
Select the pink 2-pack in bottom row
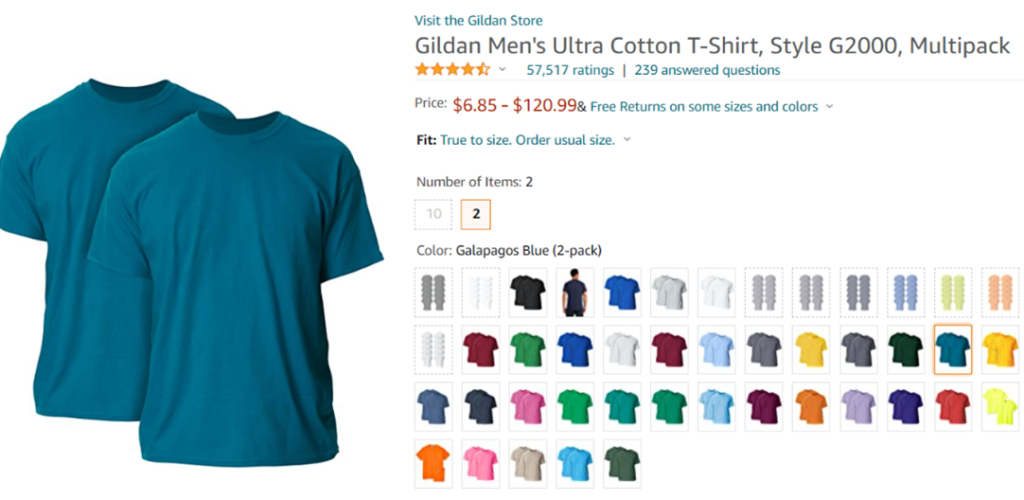tap(481, 463)
